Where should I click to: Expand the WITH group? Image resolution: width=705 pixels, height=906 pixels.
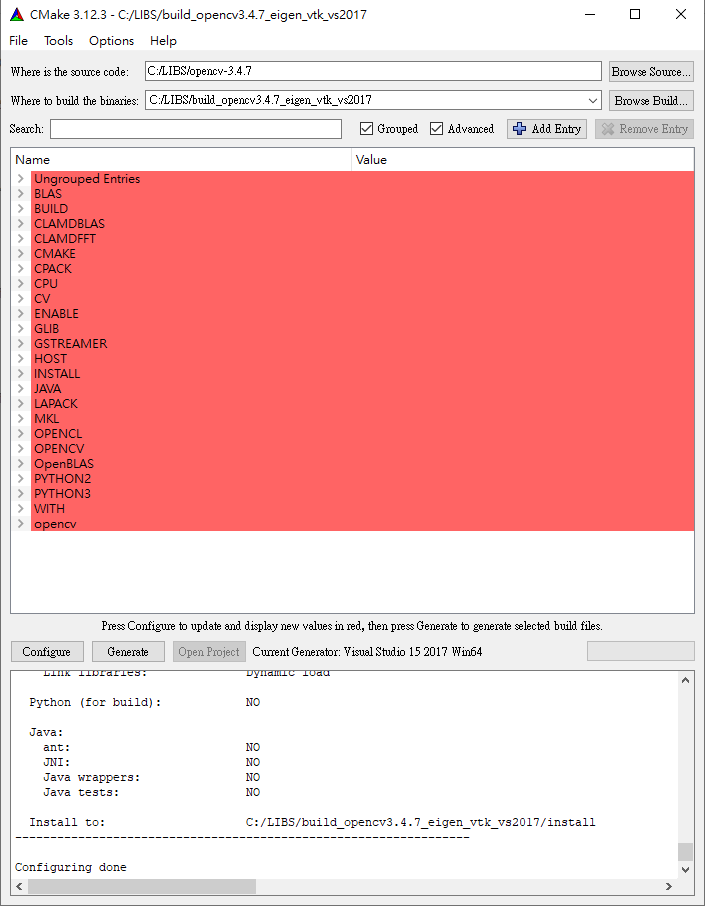(20, 509)
